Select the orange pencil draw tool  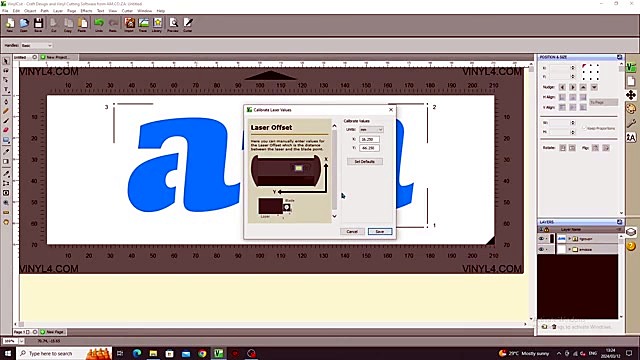click(6, 111)
